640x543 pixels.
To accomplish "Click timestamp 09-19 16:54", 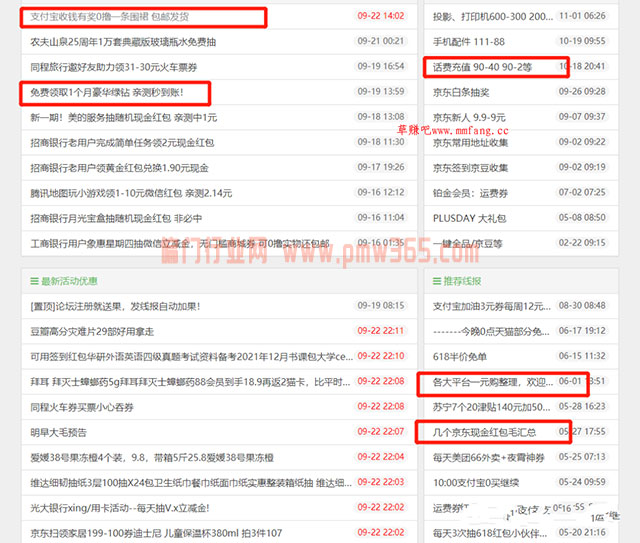I will point(381,67).
